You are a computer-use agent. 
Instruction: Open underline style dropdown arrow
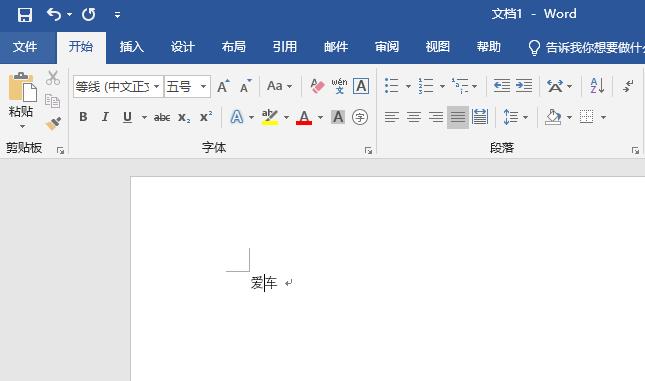click(144, 118)
